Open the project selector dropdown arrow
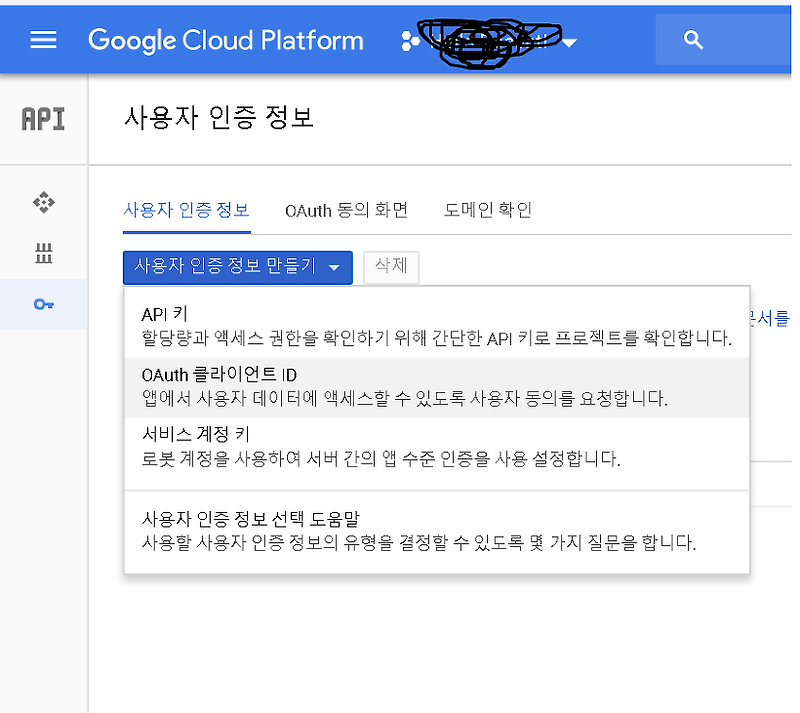This screenshot has height=713, width=800. coord(569,43)
